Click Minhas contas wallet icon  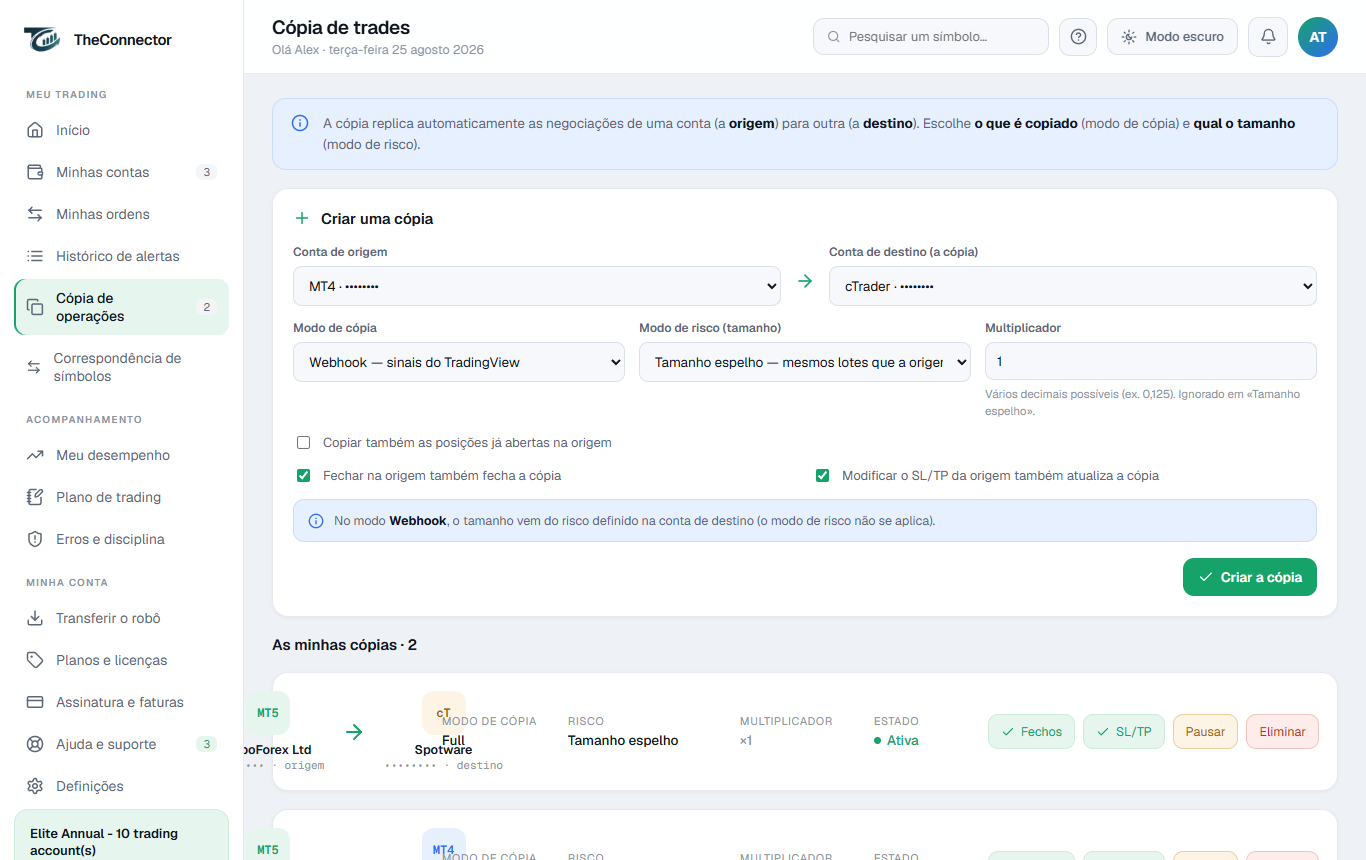[35, 172]
